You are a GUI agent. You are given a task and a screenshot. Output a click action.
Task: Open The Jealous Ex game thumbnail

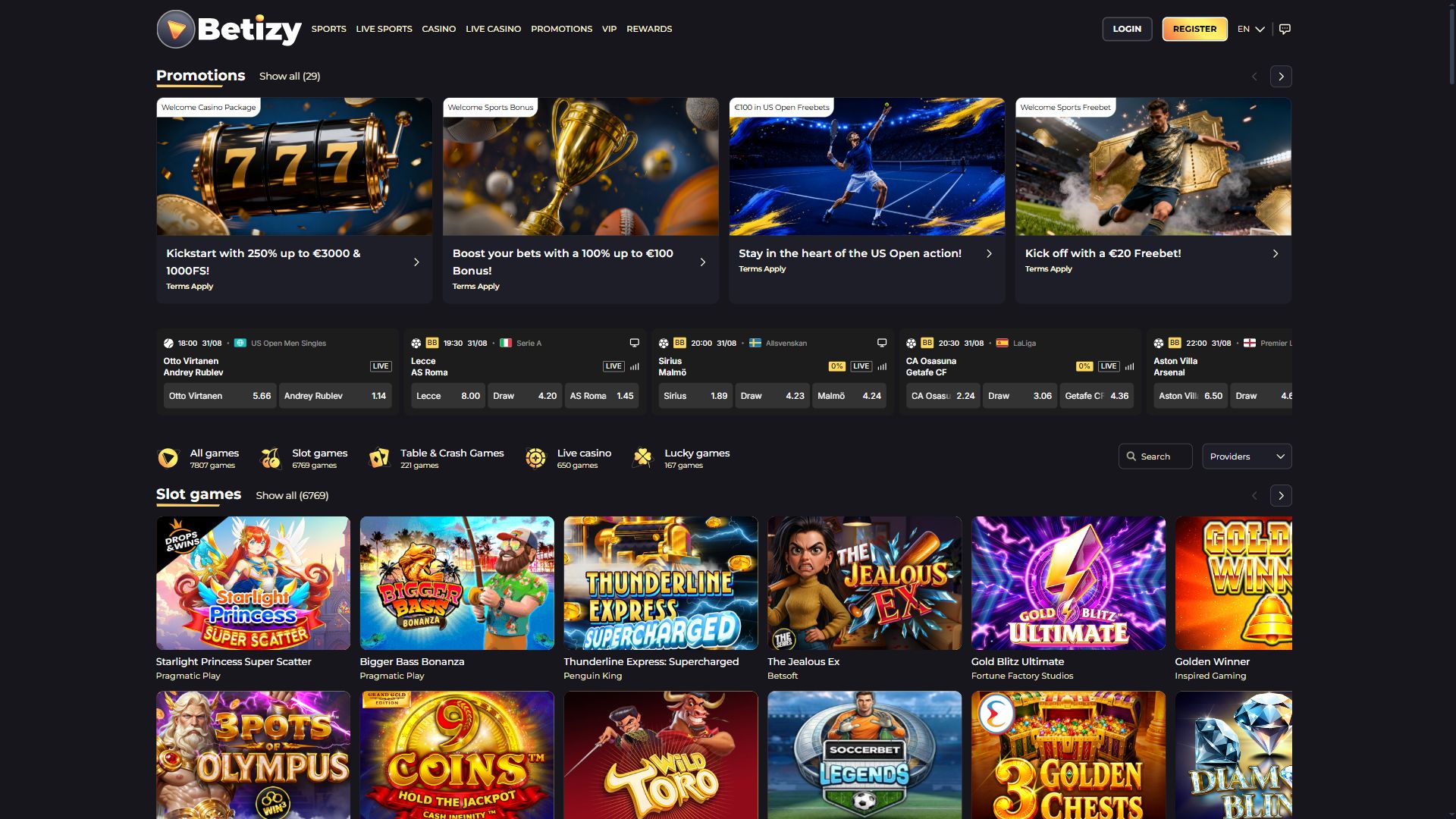pyautogui.click(x=864, y=583)
